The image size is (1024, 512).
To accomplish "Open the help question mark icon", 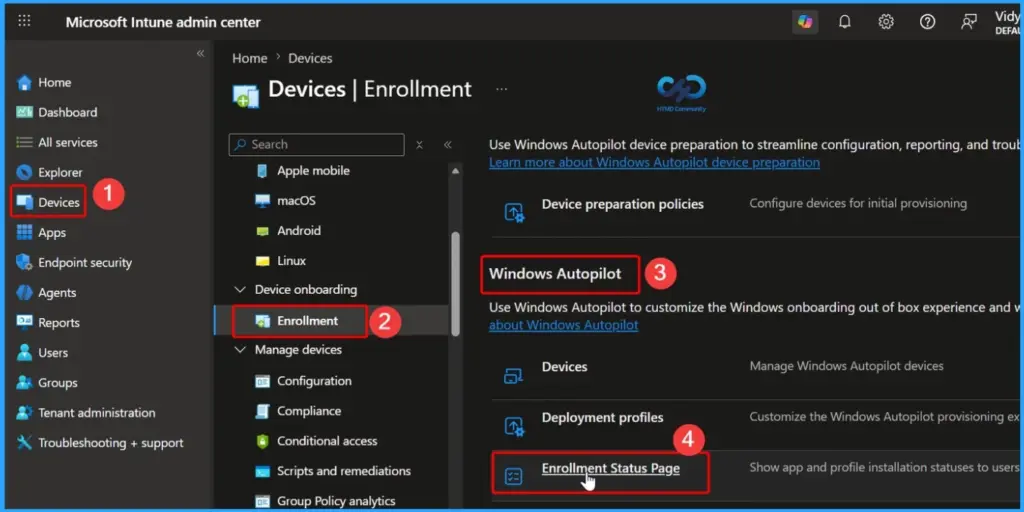I will point(927,22).
